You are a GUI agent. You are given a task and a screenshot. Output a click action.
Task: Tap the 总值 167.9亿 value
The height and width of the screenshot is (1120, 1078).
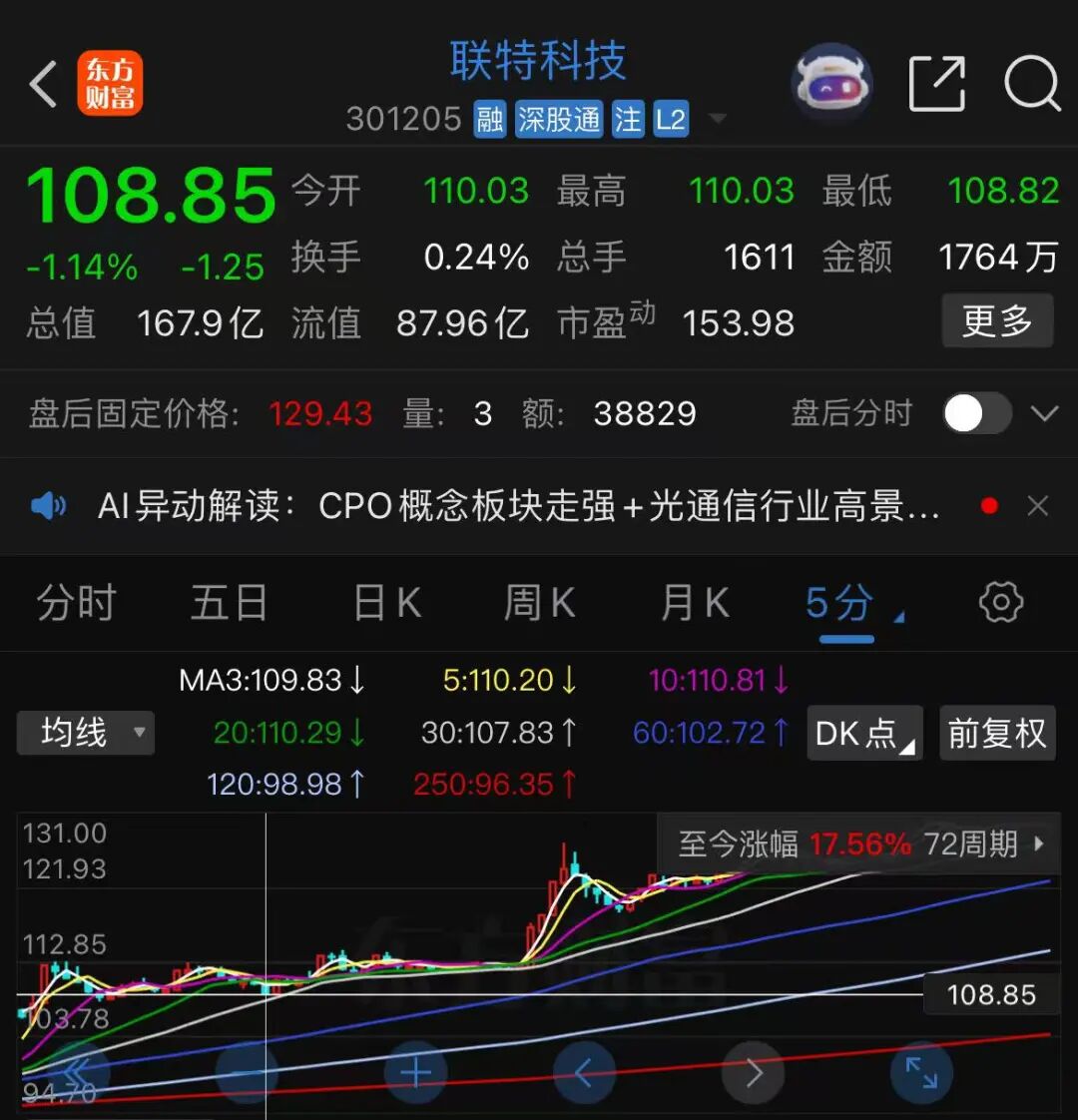tap(200, 322)
